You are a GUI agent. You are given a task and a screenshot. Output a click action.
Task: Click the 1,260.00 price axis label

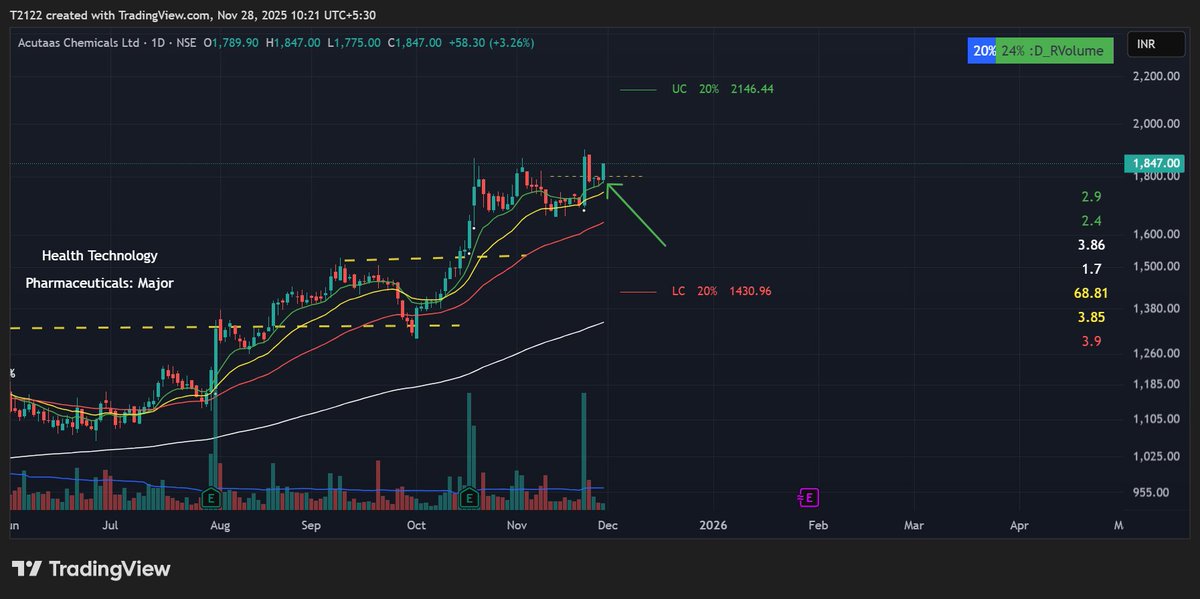1157,354
